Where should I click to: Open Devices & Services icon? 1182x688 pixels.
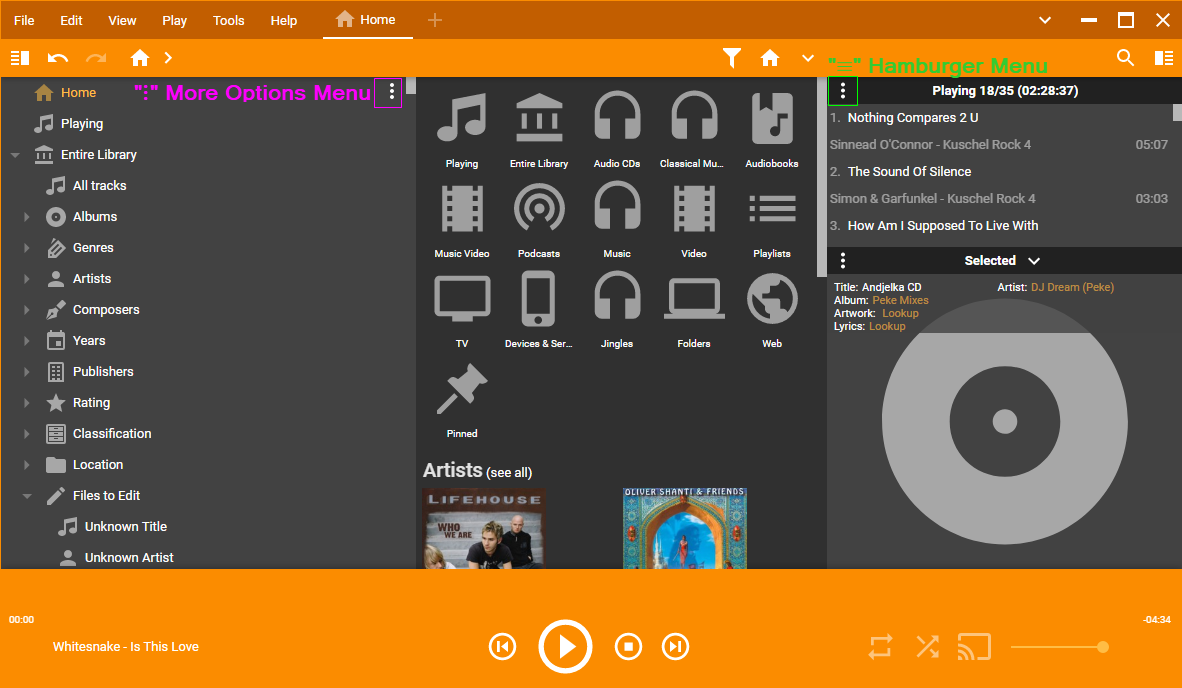[x=539, y=300]
